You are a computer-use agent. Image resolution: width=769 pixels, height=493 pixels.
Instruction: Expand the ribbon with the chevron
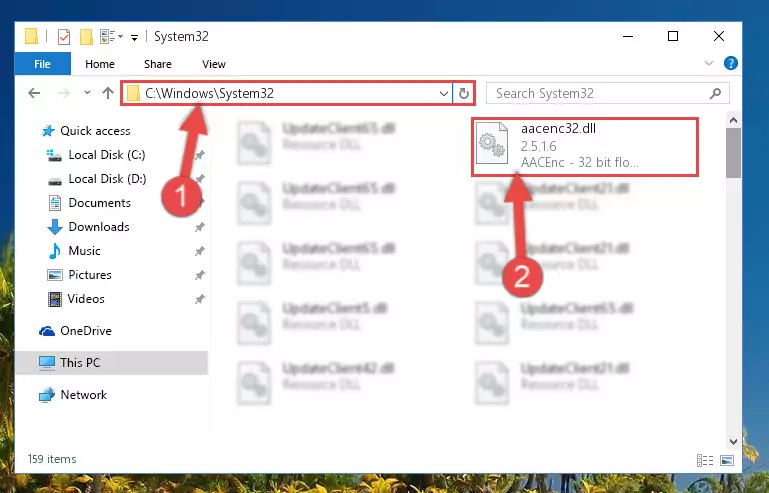pyautogui.click(x=709, y=63)
